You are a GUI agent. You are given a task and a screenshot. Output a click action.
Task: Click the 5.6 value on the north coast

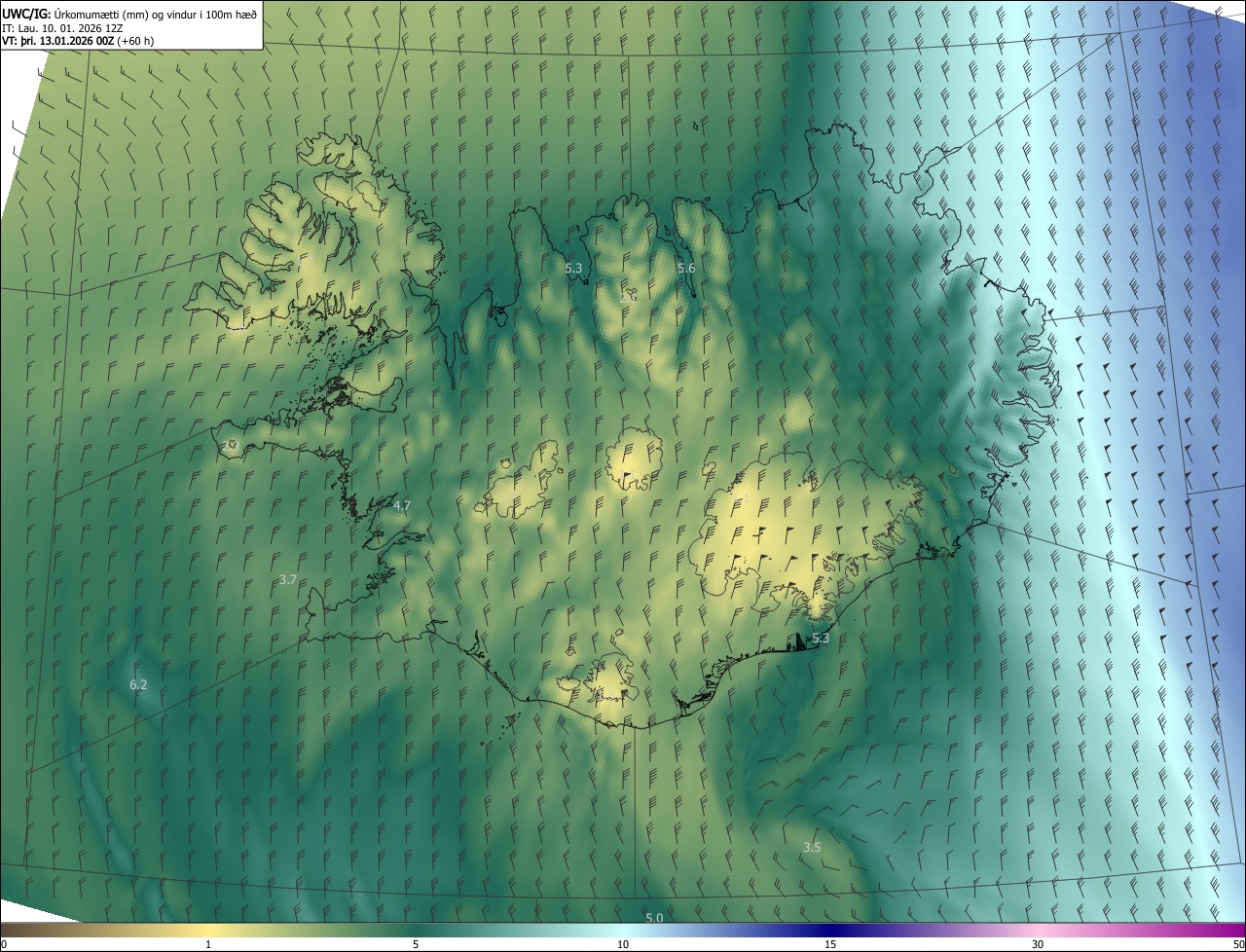pyautogui.click(x=686, y=268)
